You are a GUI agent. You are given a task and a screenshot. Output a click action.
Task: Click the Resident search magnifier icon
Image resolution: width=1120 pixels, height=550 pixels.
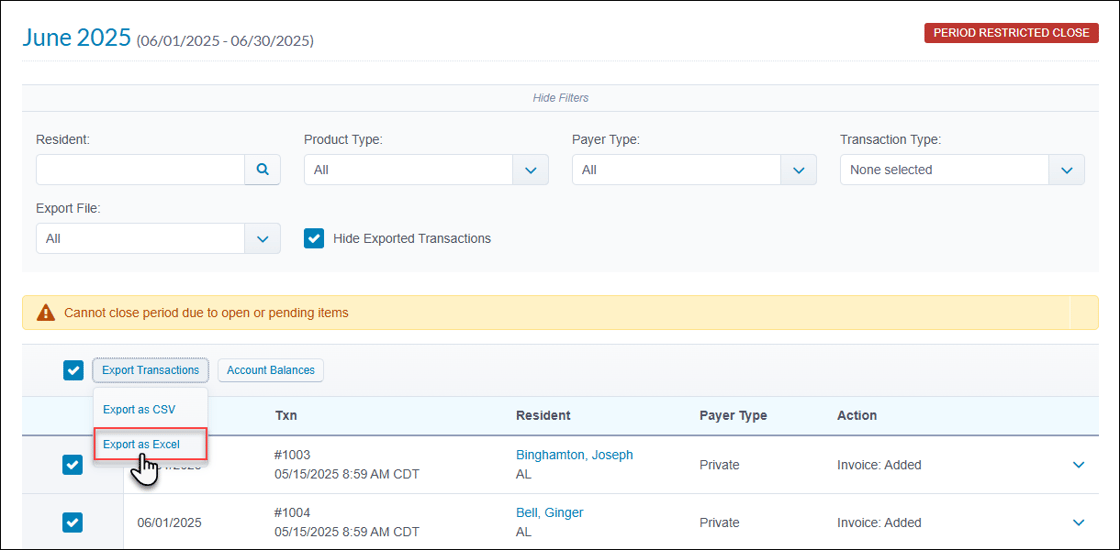point(263,170)
